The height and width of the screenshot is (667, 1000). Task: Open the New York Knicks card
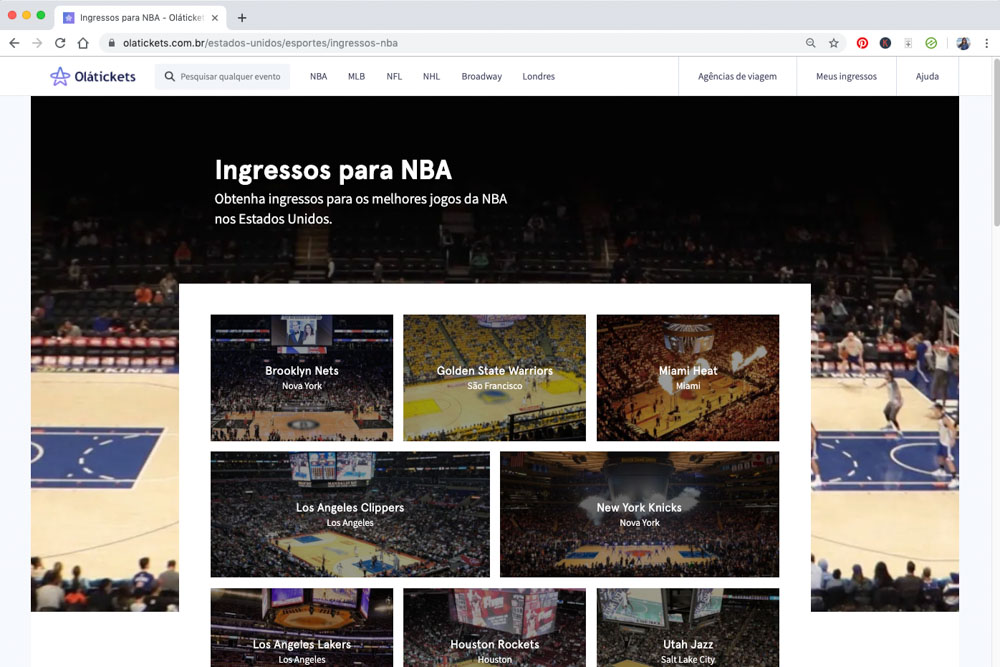639,515
